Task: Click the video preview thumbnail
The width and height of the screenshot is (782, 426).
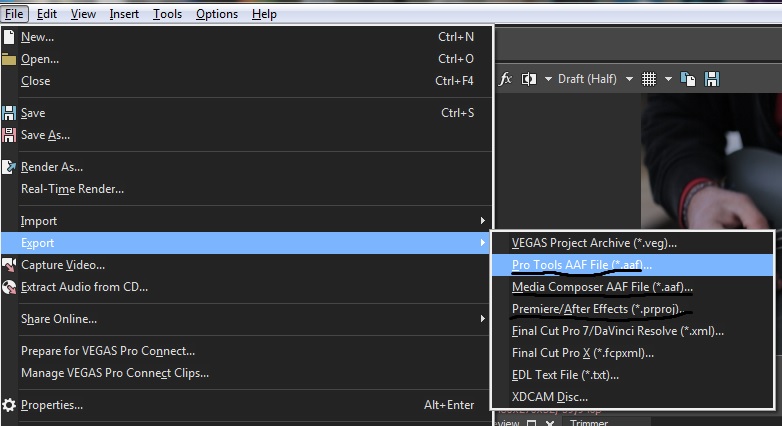Action: click(711, 161)
